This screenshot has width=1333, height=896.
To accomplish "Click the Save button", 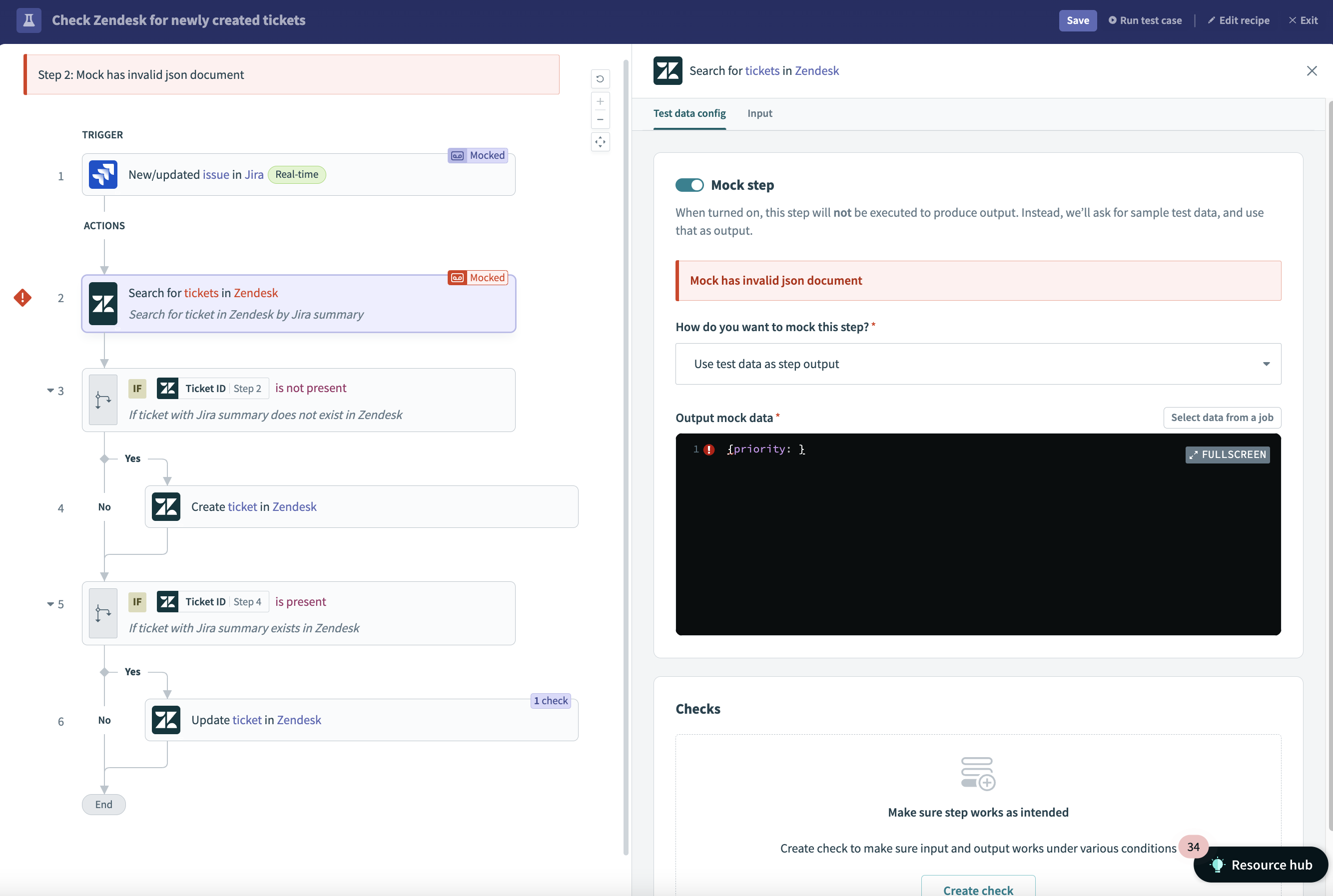I will click(x=1078, y=20).
